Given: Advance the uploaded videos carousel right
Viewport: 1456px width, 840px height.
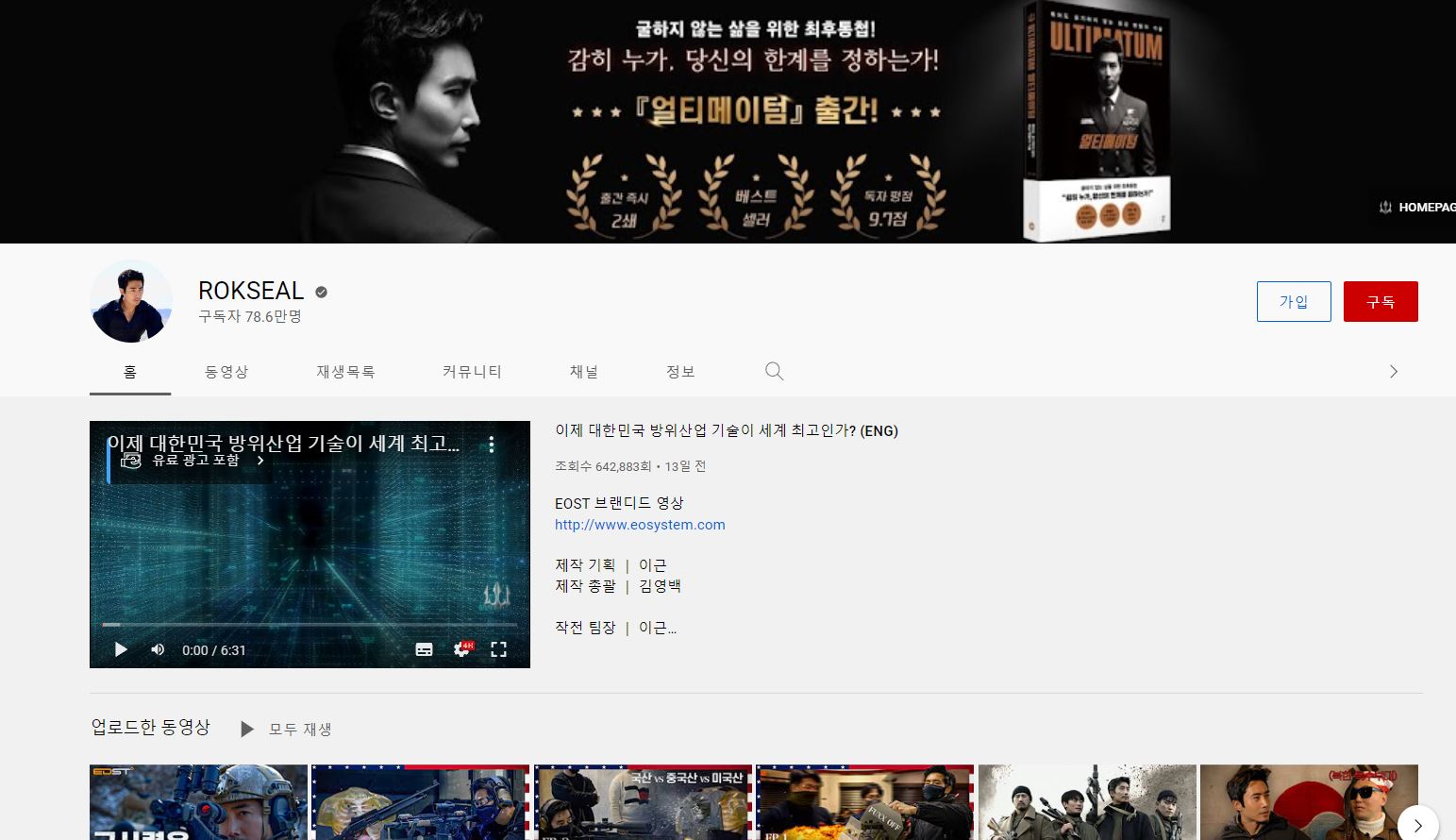Looking at the screenshot, I should click(x=1417, y=824).
